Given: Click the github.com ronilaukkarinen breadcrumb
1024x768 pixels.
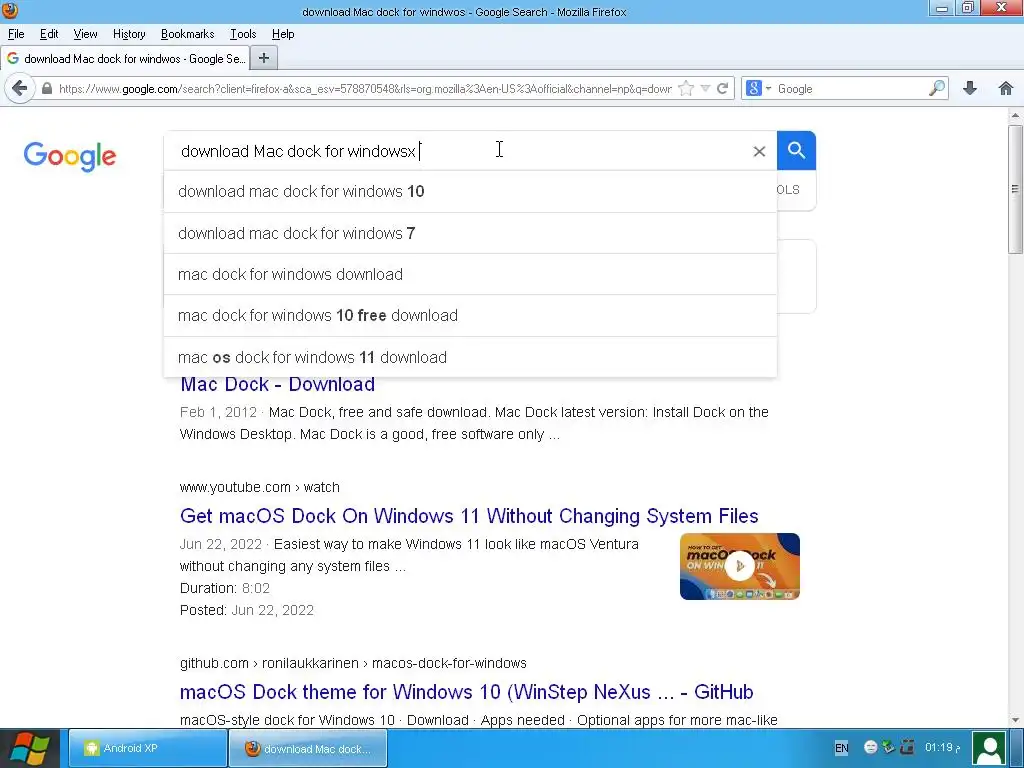Looking at the screenshot, I should pos(353,663).
